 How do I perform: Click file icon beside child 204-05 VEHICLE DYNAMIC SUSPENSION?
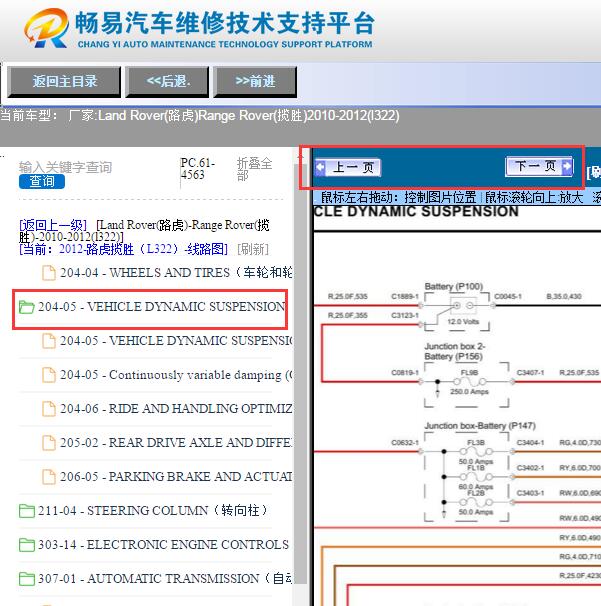[49, 341]
